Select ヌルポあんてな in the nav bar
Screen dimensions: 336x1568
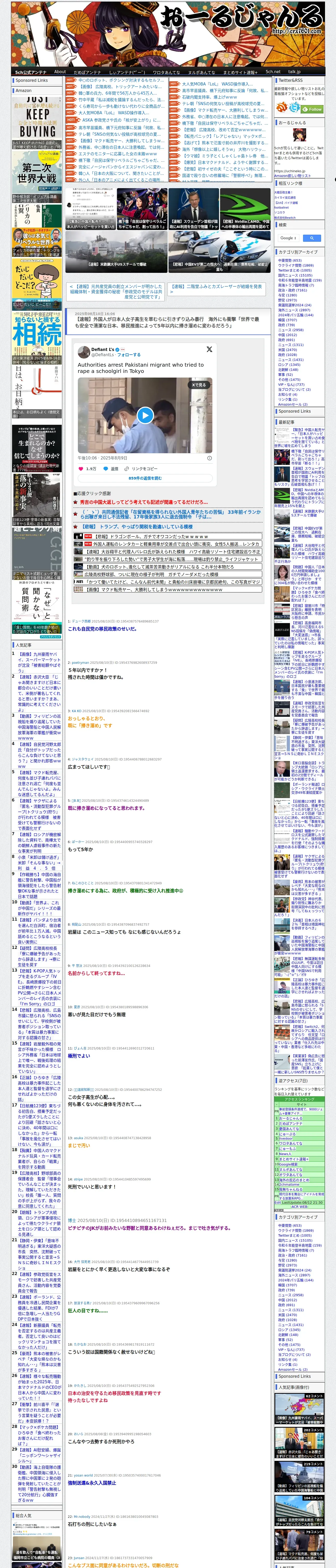tap(201, 72)
